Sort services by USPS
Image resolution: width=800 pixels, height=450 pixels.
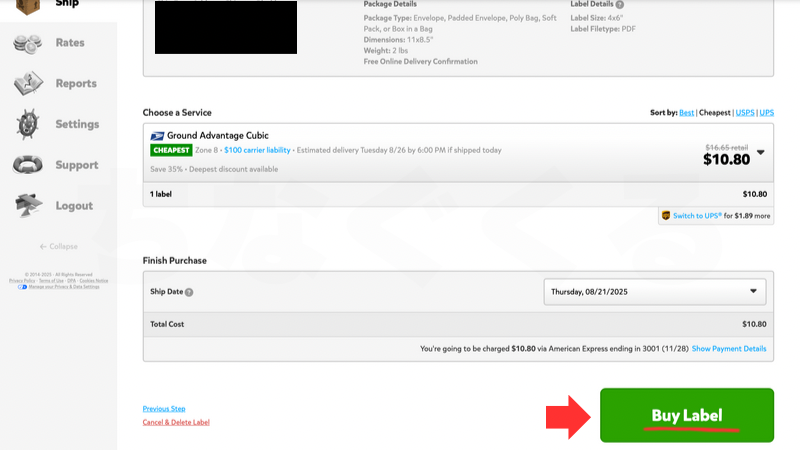pyautogui.click(x=745, y=113)
